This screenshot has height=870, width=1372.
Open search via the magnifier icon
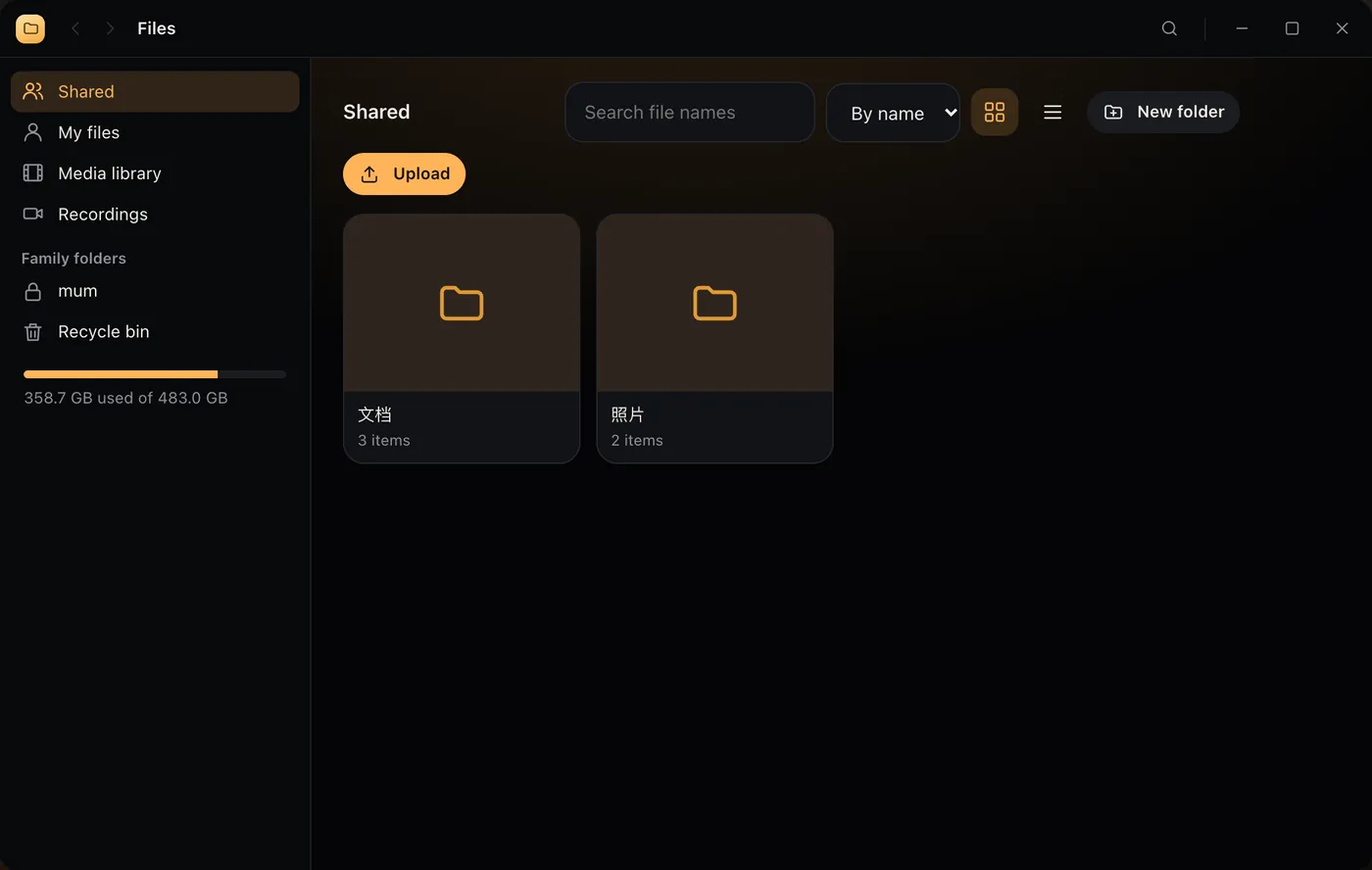click(1169, 28)
